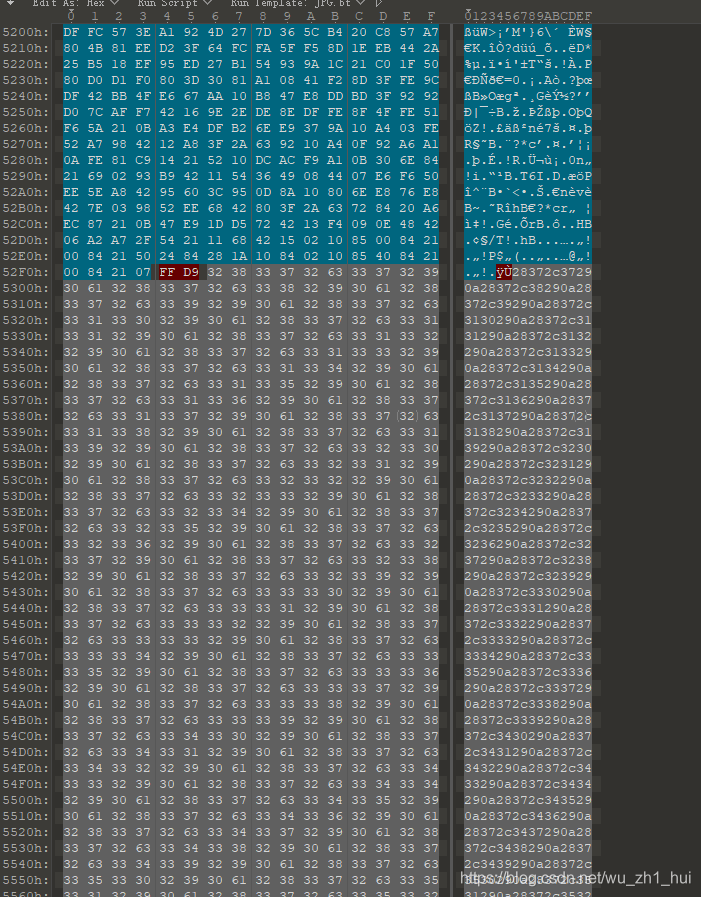Open the Edit As Hex dropdown
701x897 pixels.
(x=74, y=3)
